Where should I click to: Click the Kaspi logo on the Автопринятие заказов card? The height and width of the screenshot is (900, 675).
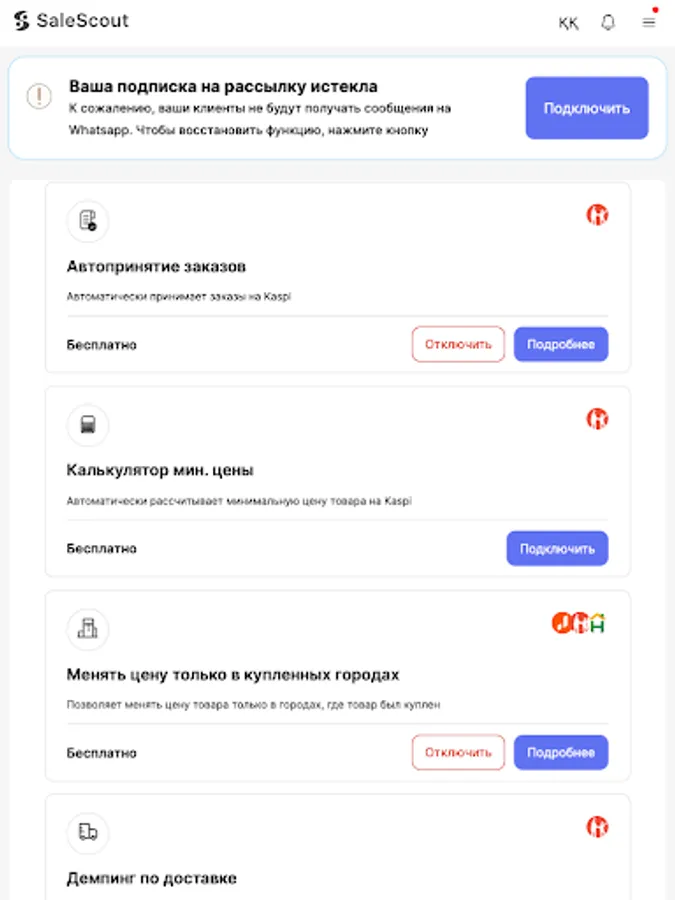(597, 214)
